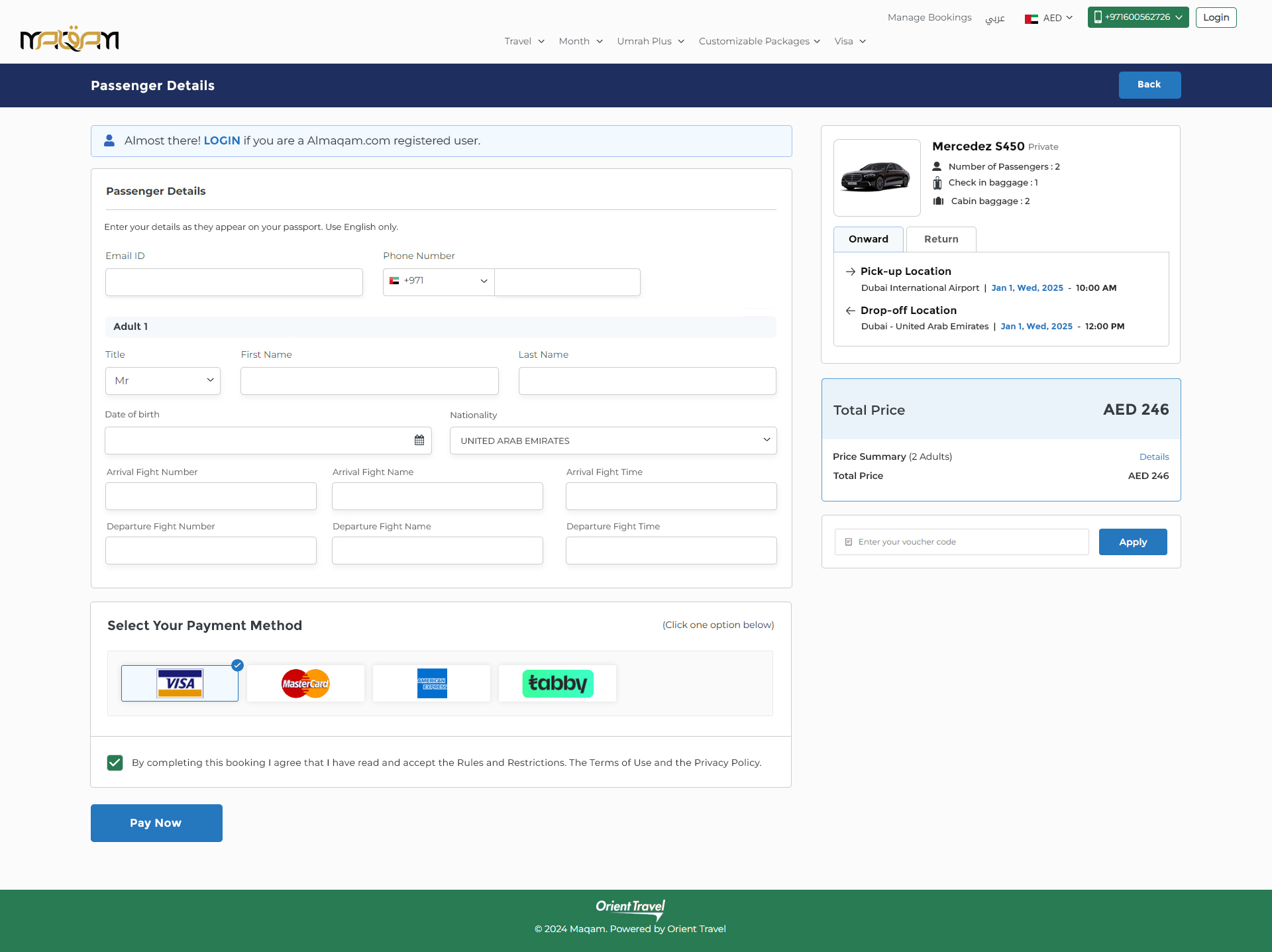
Task: Click the green phone number button
Action: click(x=1138, y=17)
